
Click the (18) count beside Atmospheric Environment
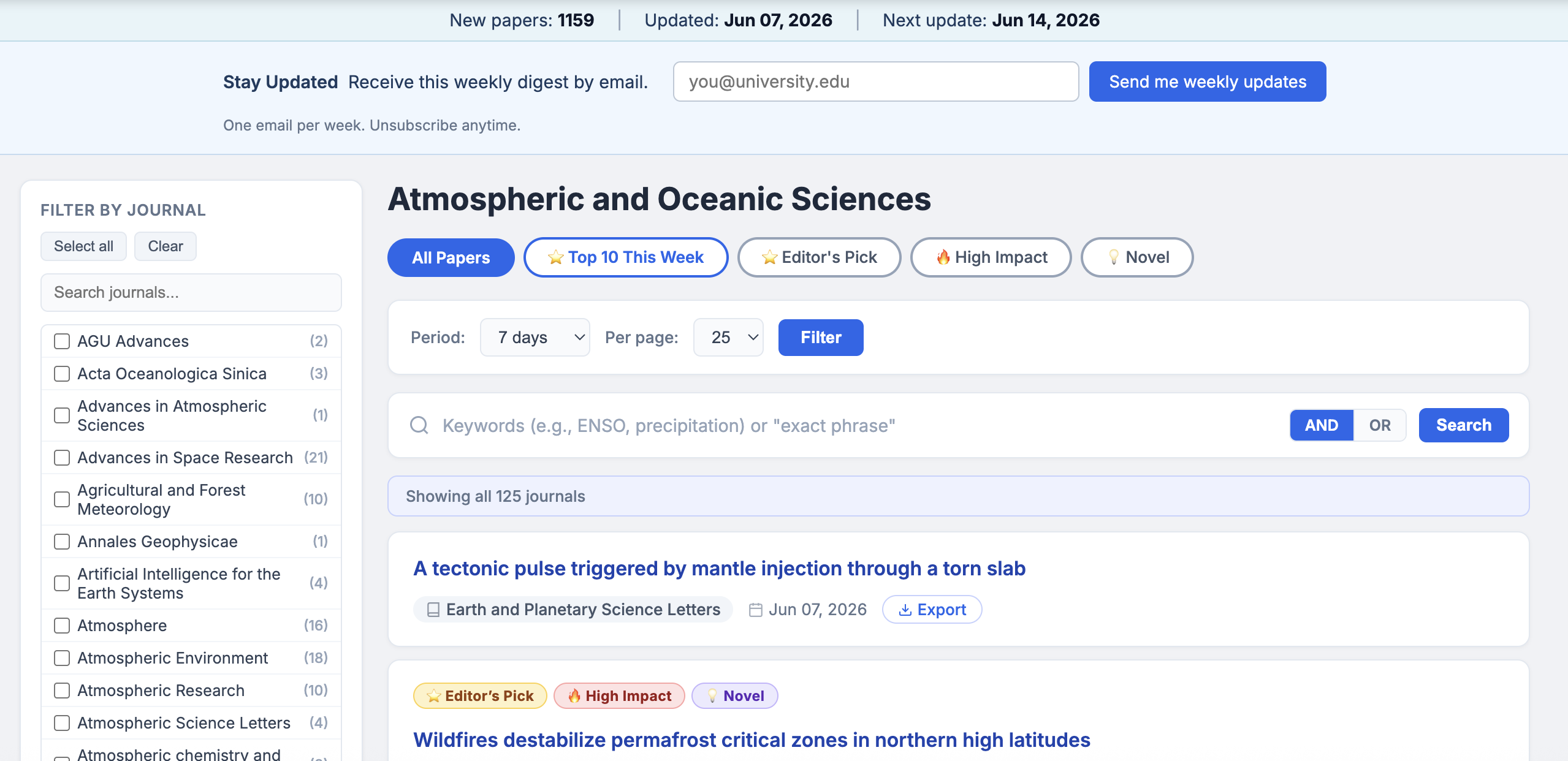(316, 658)
